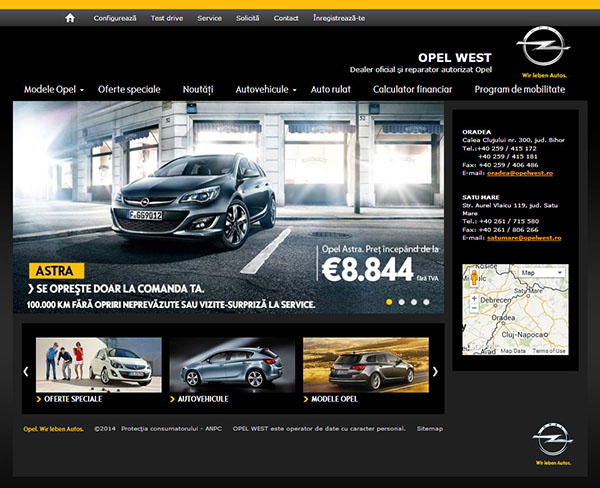The image size is (600, 488).
Task: Zoom out on the map
Action: [474, 308]
